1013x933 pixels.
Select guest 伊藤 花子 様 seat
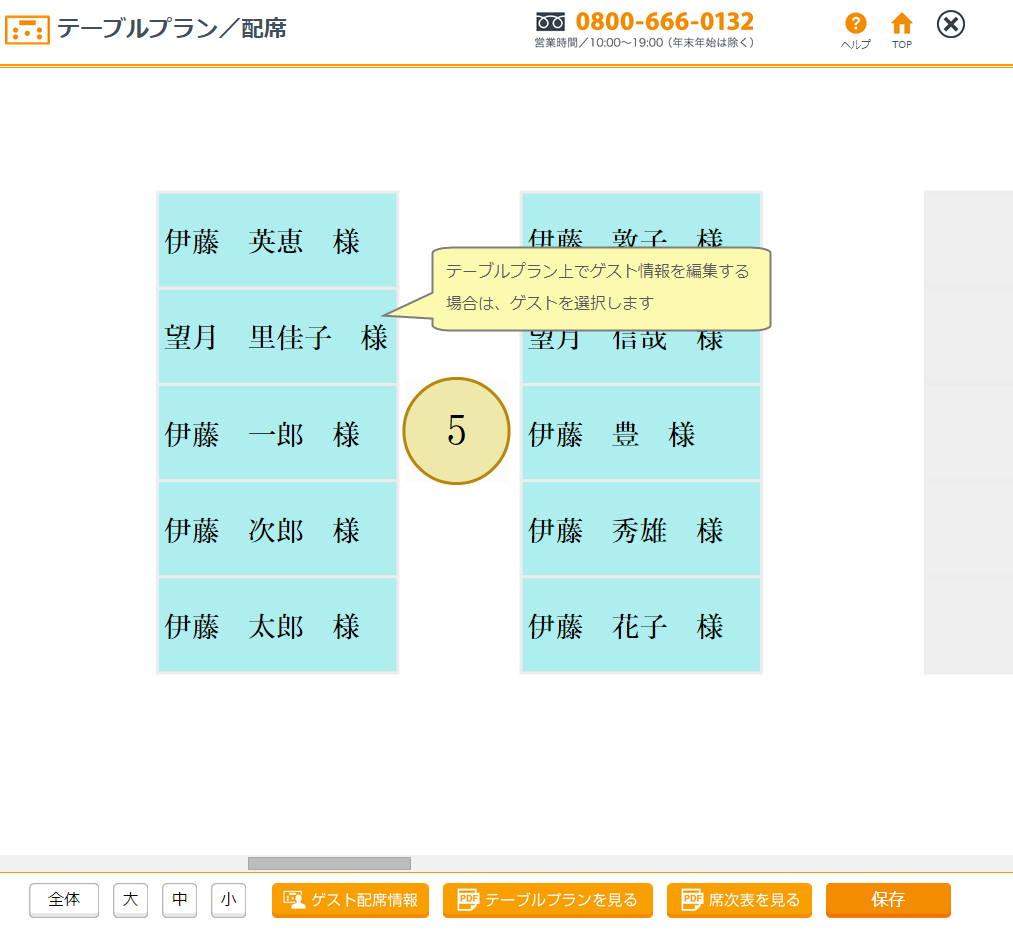click(640, 627)
